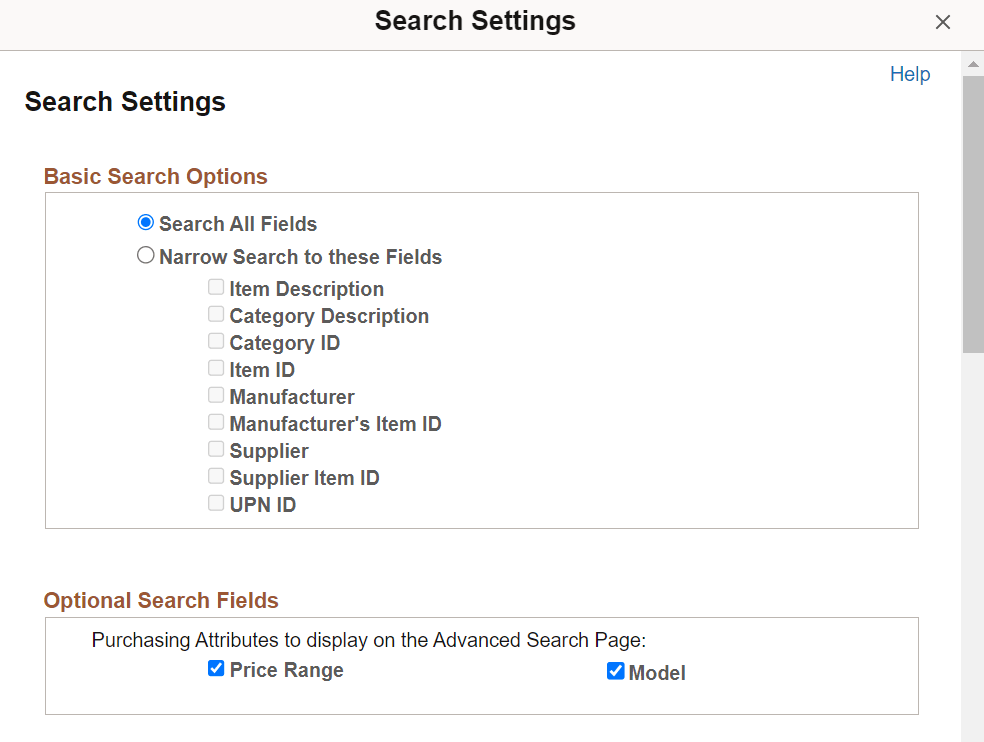The image size is (984, 742).
Task: Enable the Item Description checkbox
Action: pos(215,286)
